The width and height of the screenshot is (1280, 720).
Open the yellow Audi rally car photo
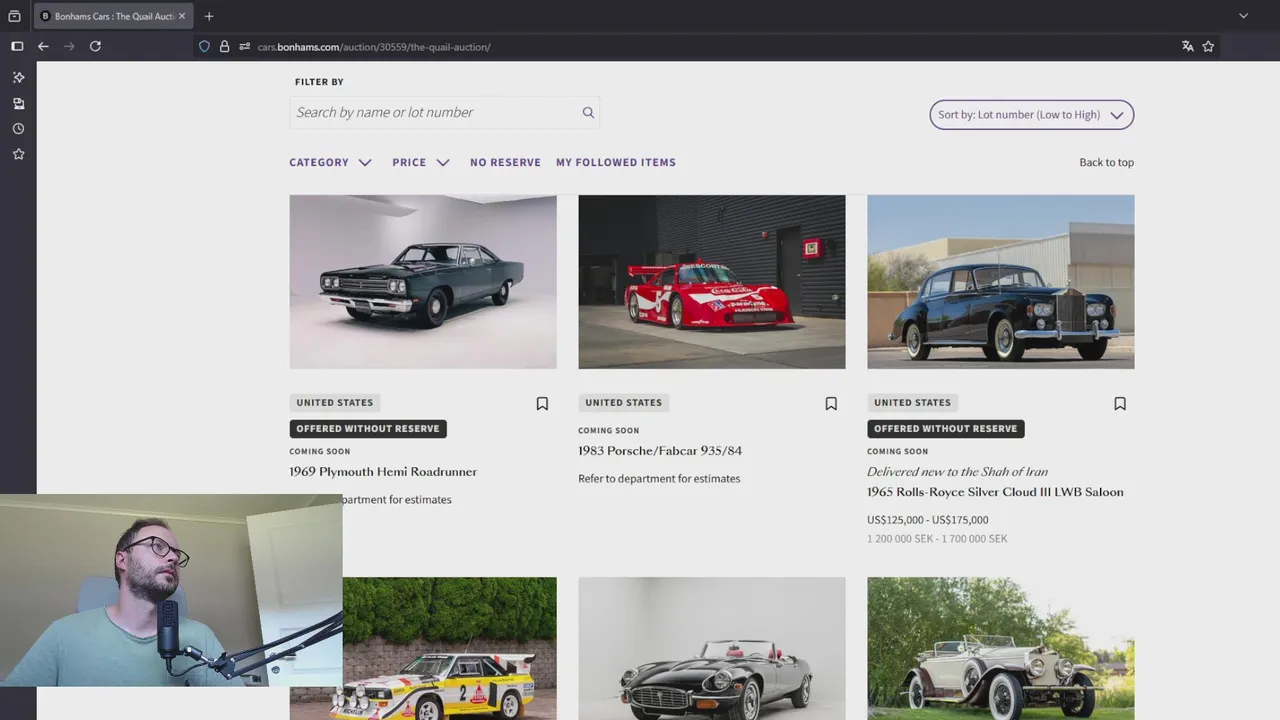450,648
